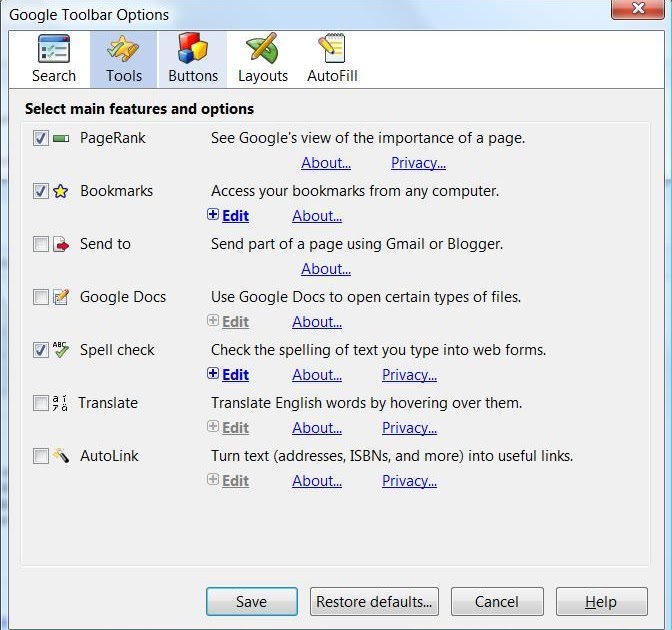Viewport: 672px width, 630px height.
Task: Click the Save button
Action: 252,602
